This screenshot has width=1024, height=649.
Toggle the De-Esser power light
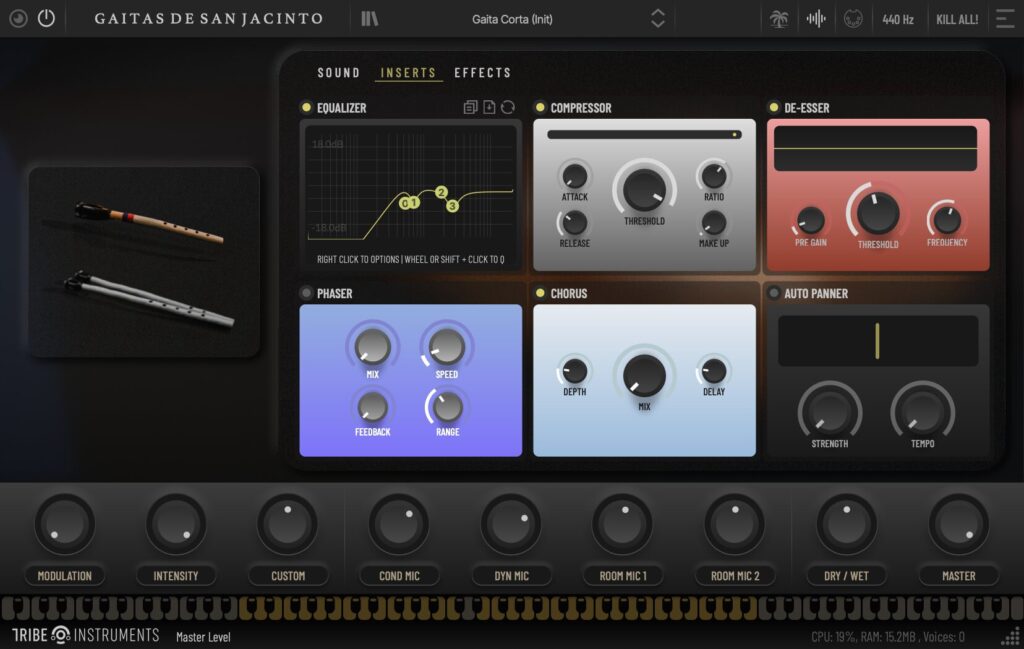click(773, 107)
